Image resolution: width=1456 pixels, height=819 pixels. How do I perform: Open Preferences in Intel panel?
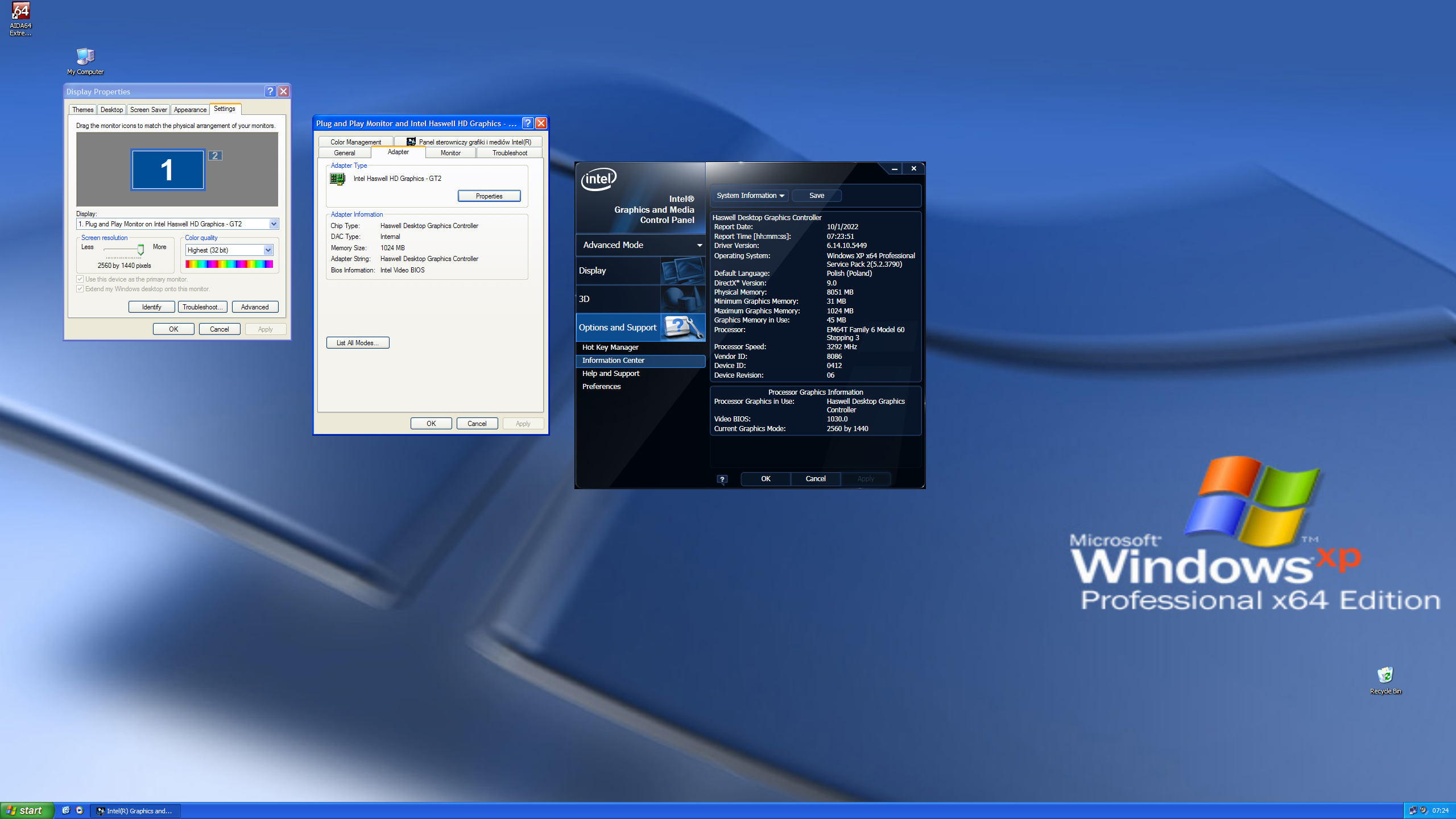[x=641, y=387]
